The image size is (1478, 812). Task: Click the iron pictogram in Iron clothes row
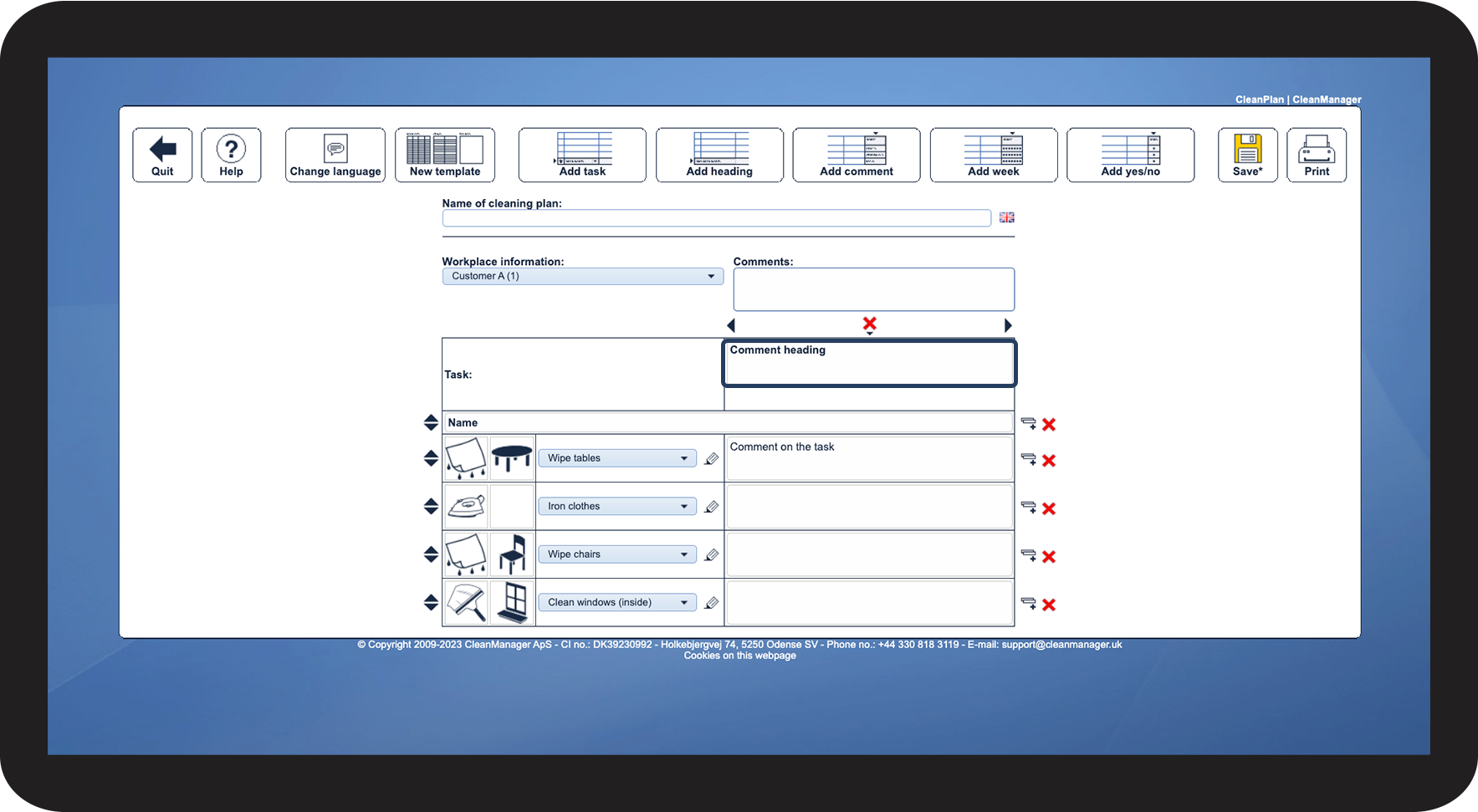[466, 506]
